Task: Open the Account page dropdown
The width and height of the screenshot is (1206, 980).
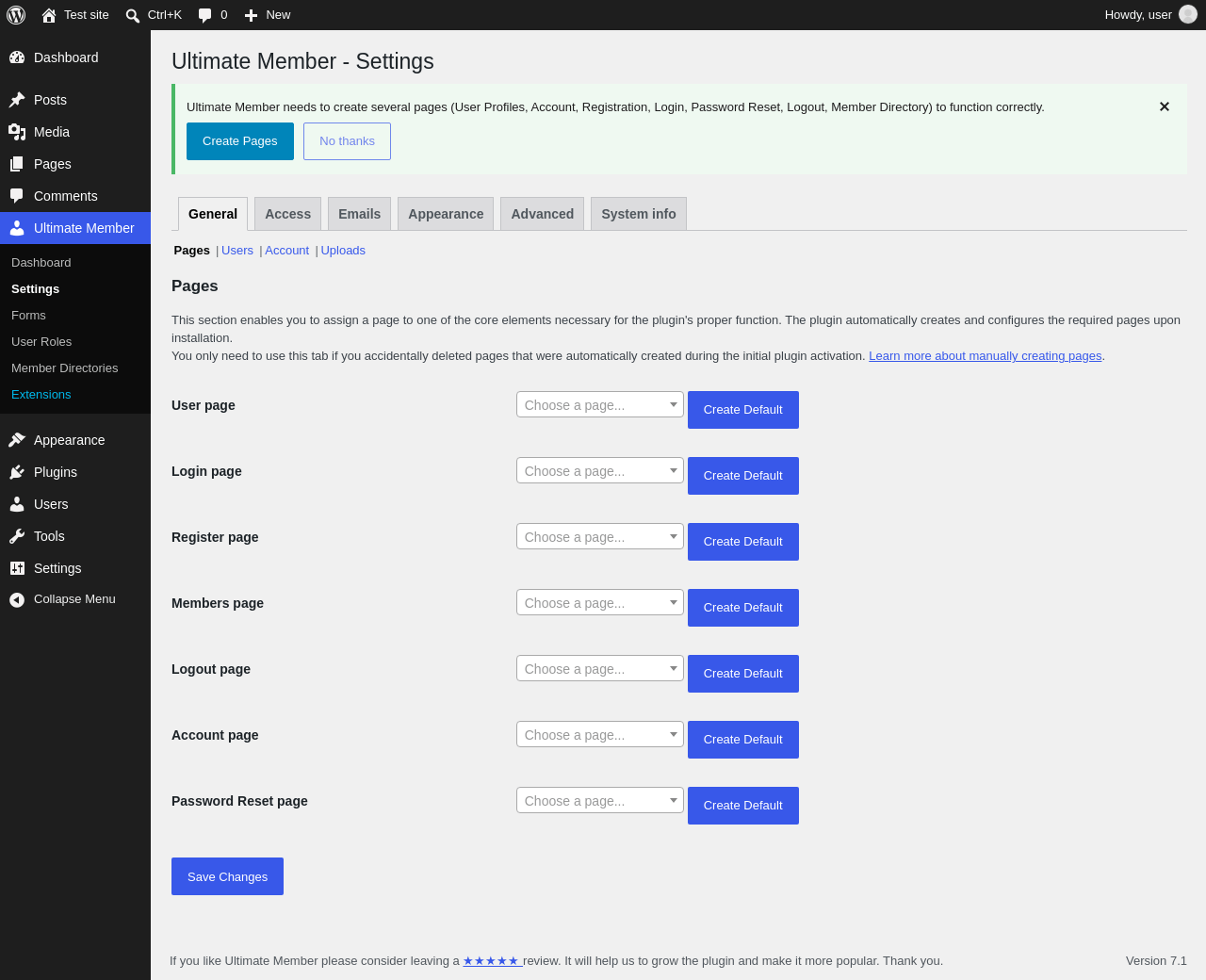Action: (600, 734)
